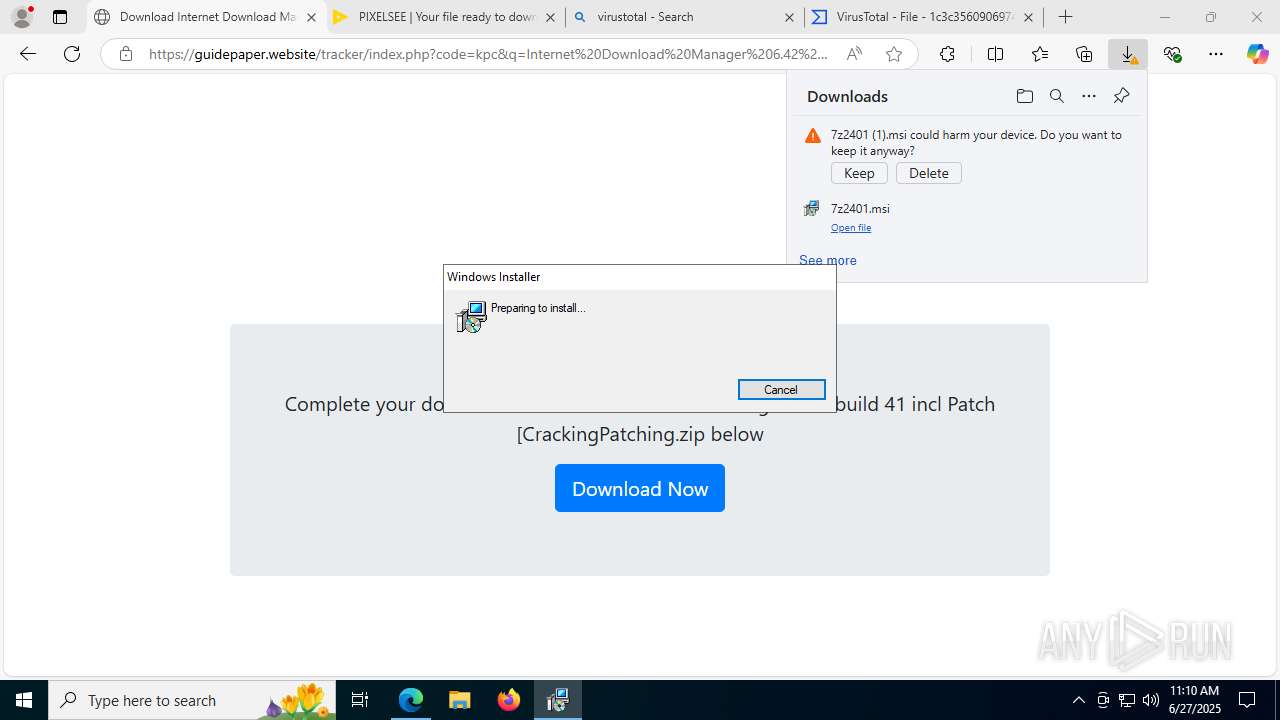Click the 7z2401.msi file icon
Image resolution: width=1280 pixels, height=720 pixels.
812,209
